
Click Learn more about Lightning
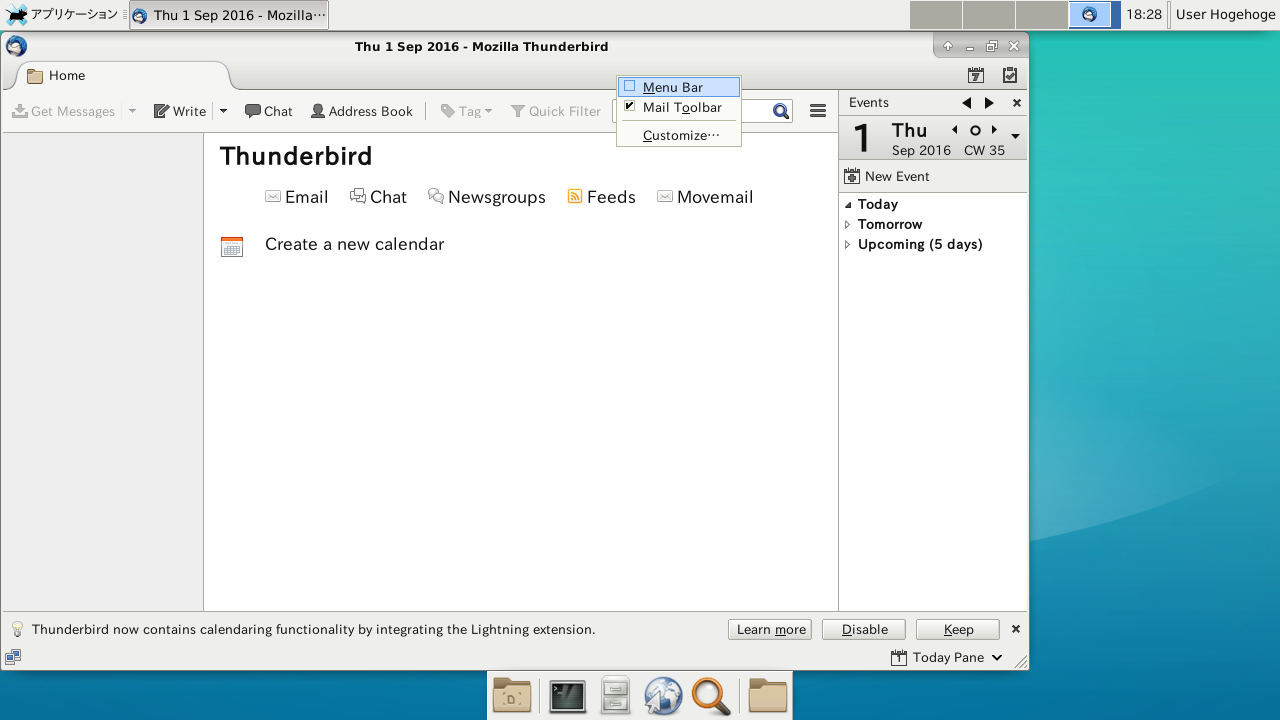tap(770, 629)
